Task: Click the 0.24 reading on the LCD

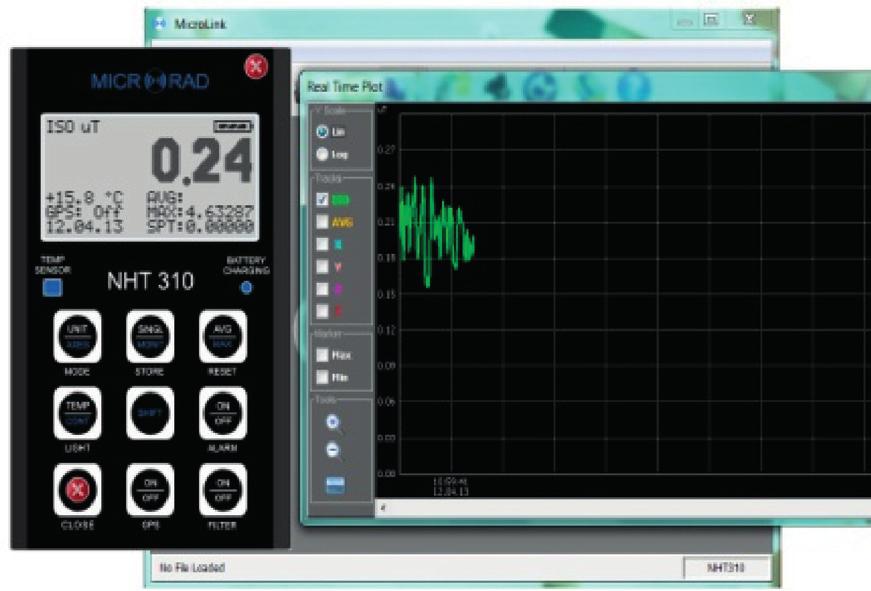Action: pos(202,161)
